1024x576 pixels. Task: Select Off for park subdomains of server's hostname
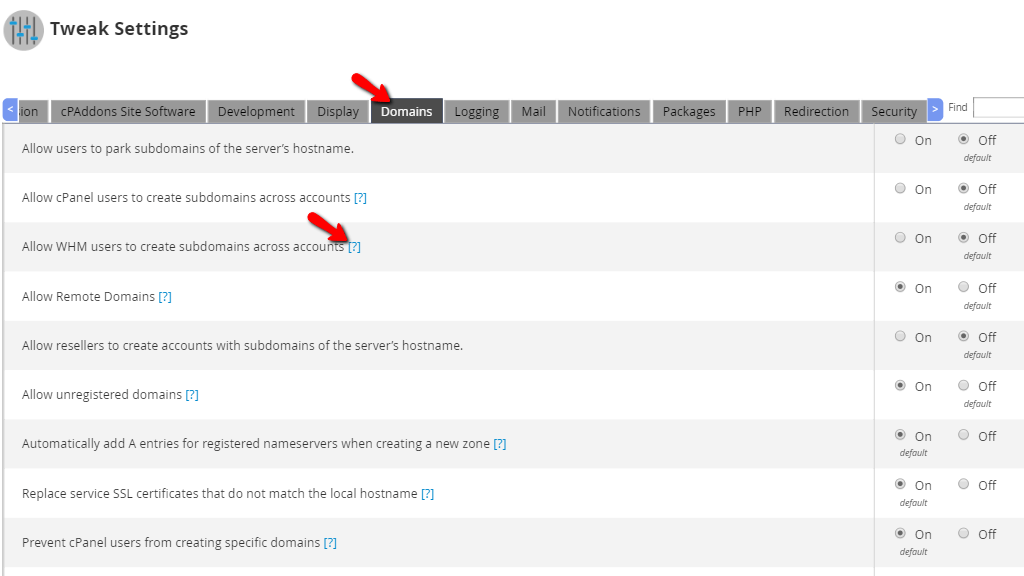[963, 139]
